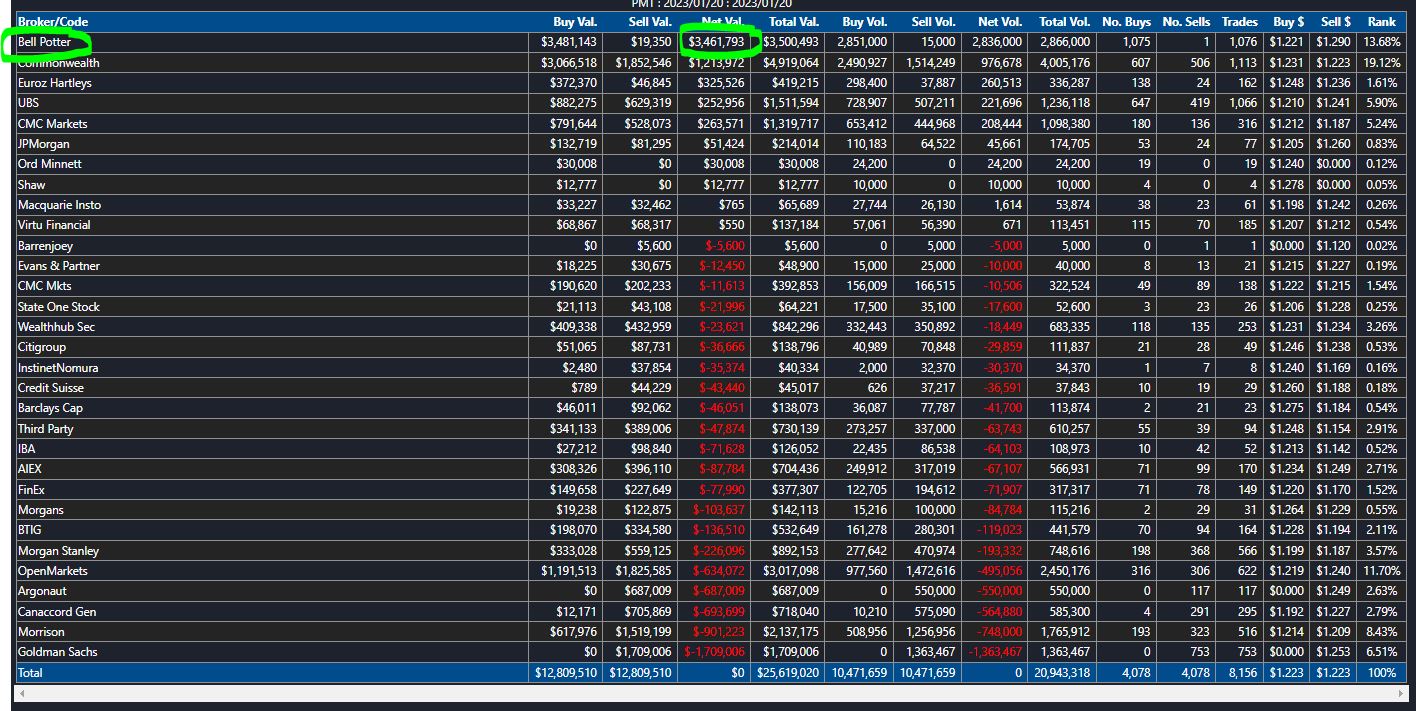The width and height of the screenshot is (1416, 711).
Task: Select the Ord Minnett broker name
Action: coord(50,164)
